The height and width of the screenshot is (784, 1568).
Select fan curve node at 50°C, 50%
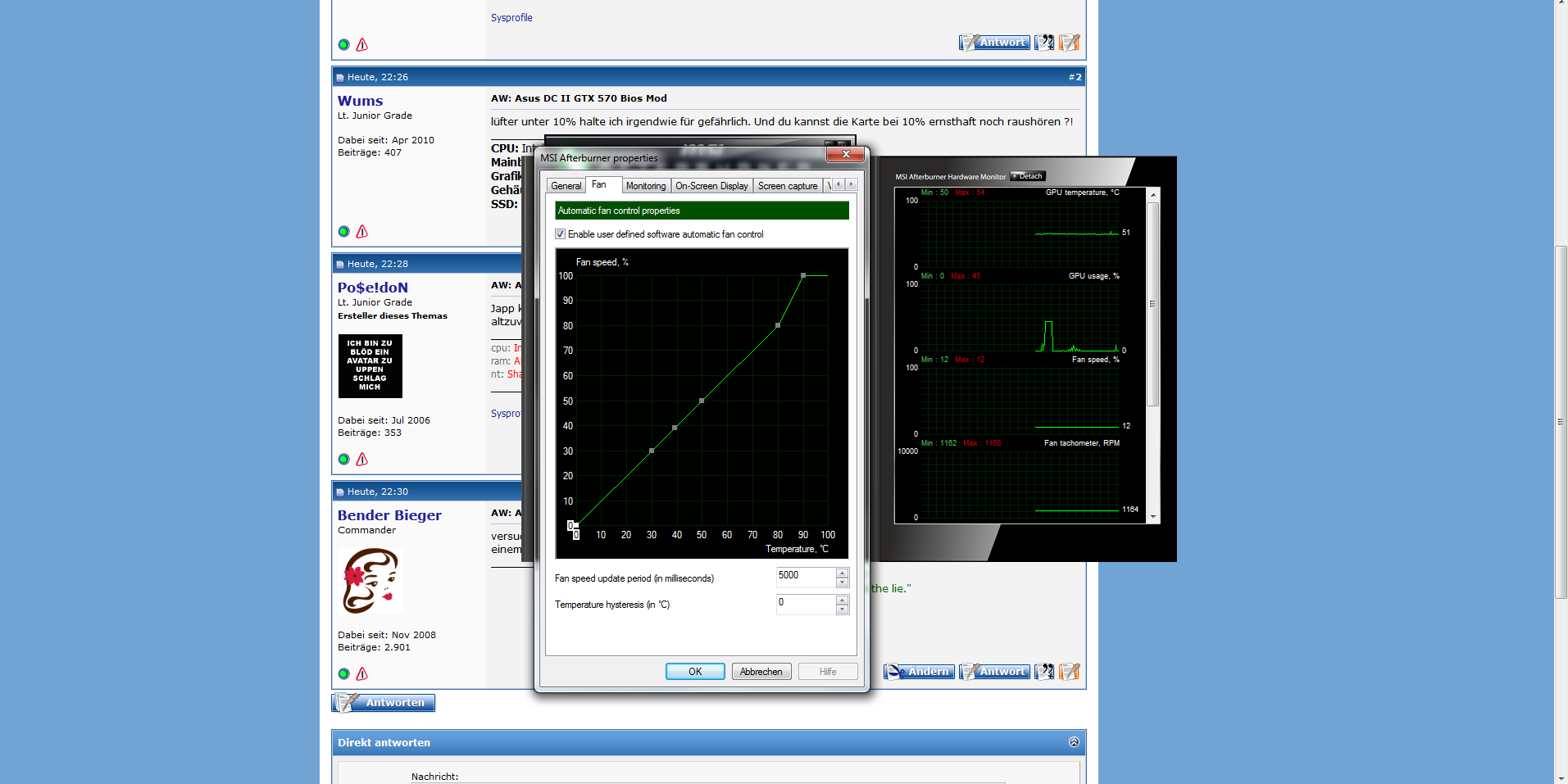point(702,401)
